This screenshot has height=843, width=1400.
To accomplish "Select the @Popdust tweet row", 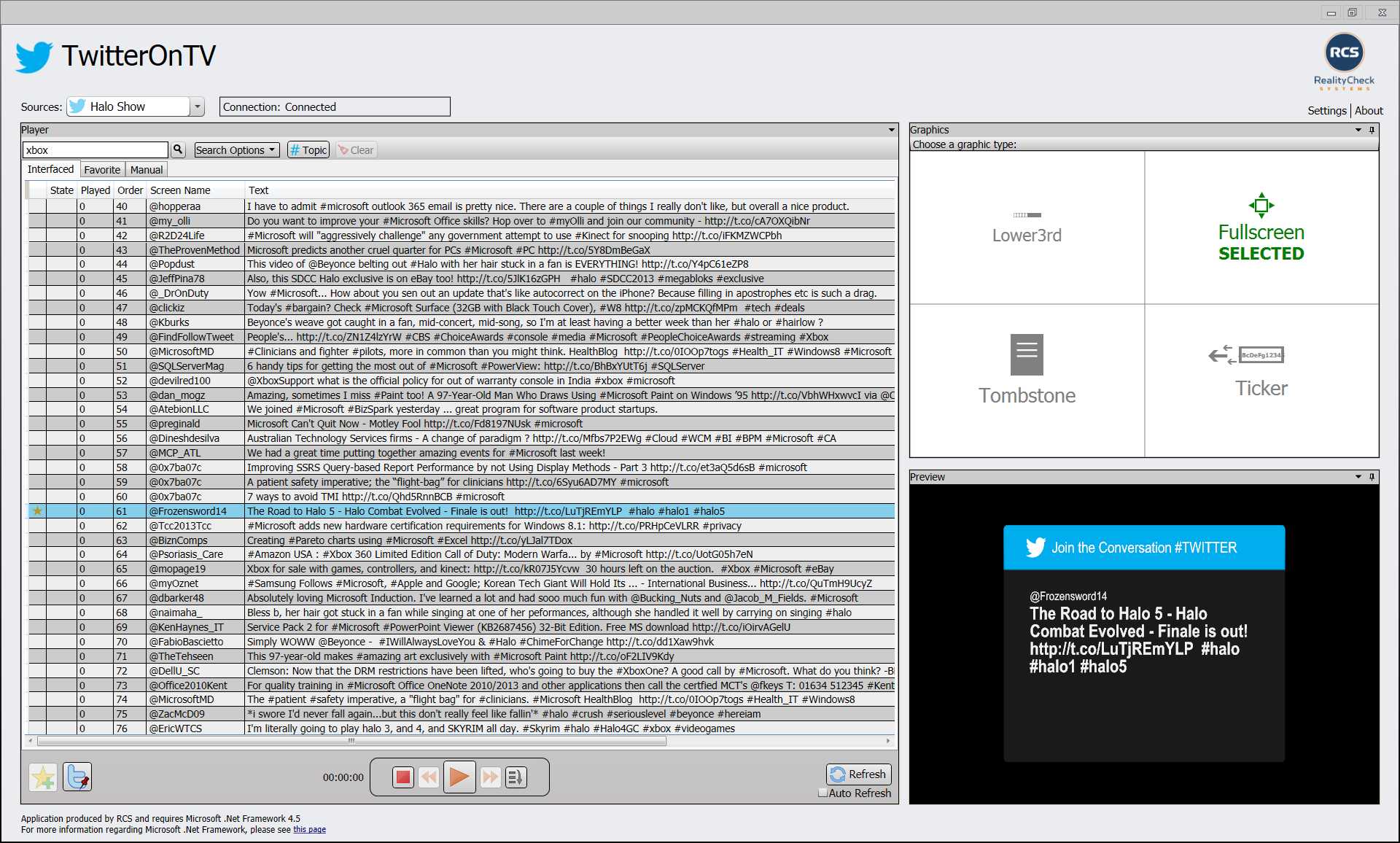I will coord(461,264).
